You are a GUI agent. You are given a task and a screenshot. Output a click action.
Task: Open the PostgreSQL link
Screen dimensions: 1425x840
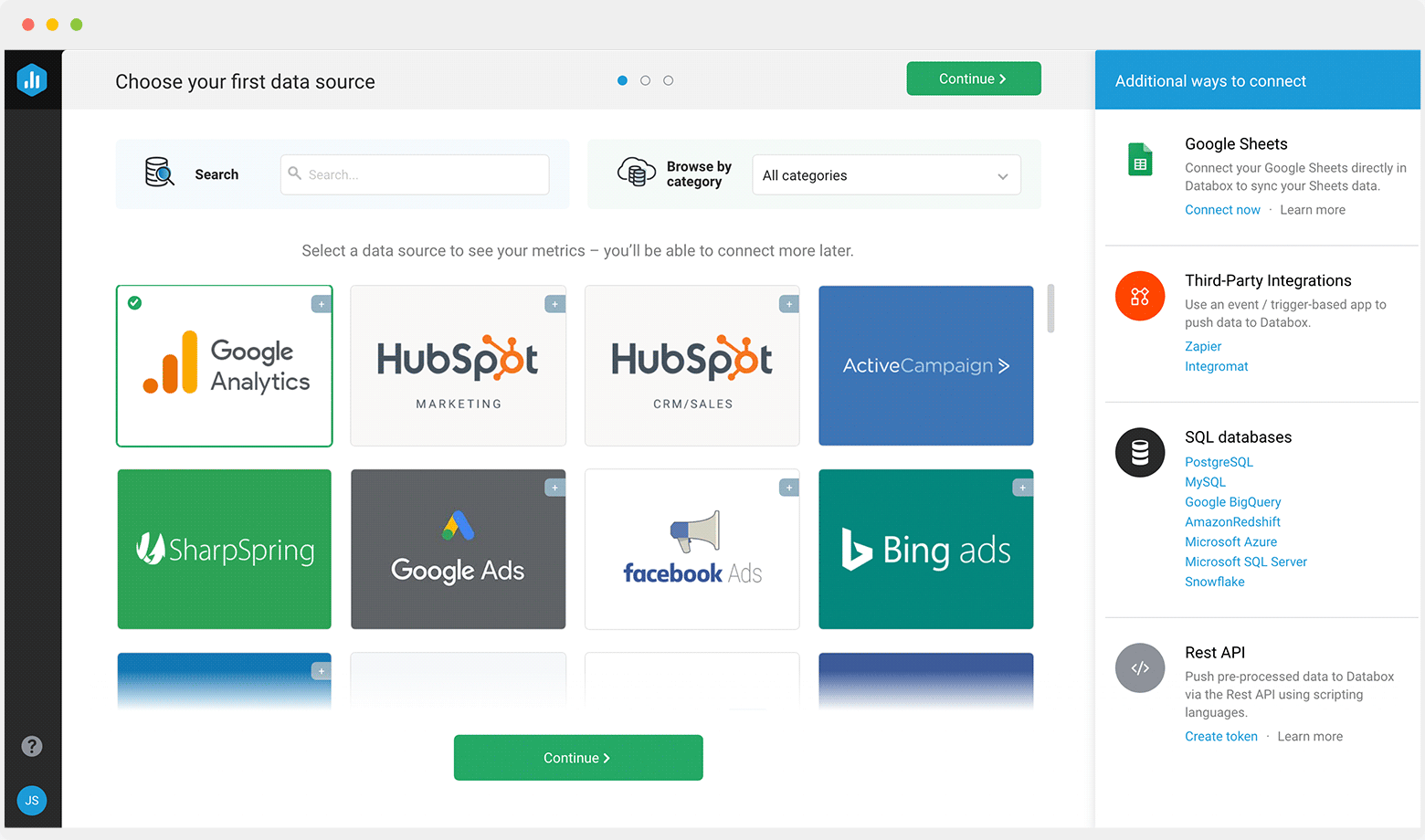[x=1219, y=462]
